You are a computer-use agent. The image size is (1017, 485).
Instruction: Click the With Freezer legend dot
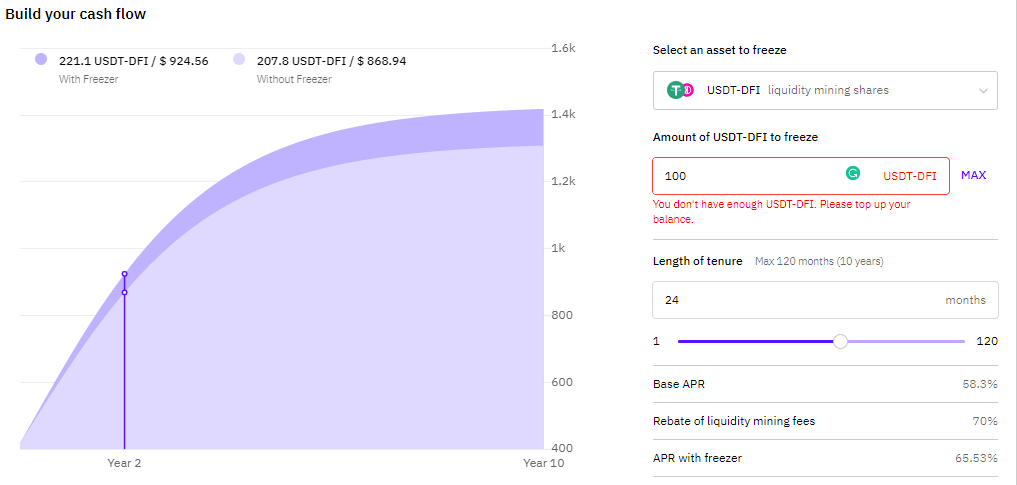click(41, 60)
